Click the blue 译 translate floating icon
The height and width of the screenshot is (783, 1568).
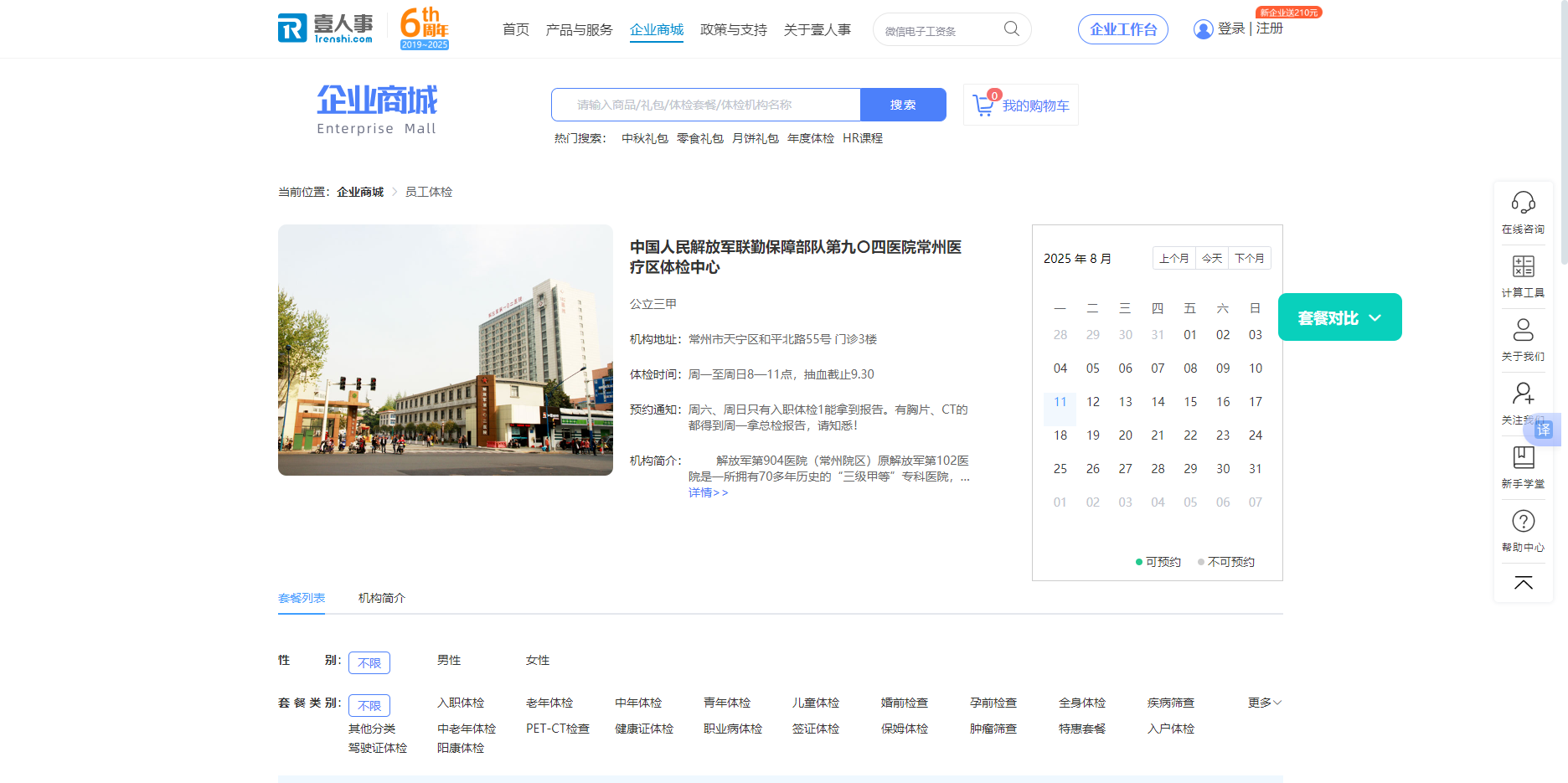(x=1544, y=430)
